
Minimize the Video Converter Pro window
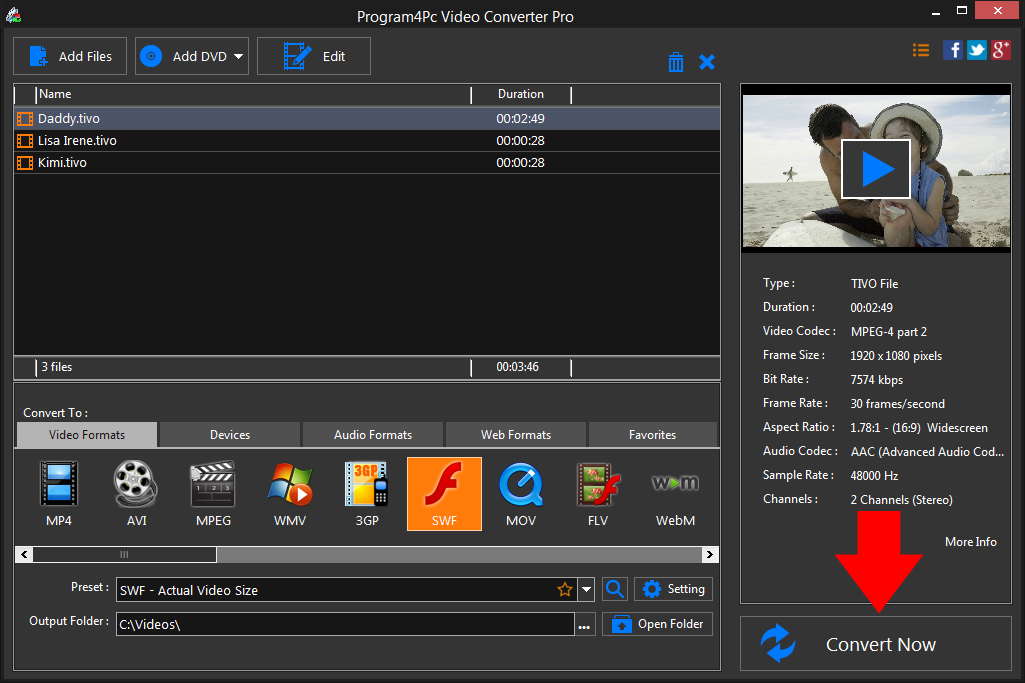click(x=936, y=12)
